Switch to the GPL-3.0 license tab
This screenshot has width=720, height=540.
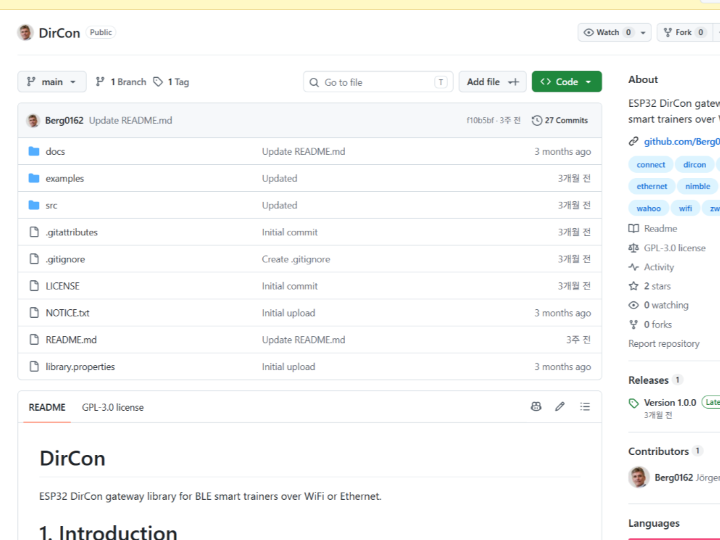[112, 407]
